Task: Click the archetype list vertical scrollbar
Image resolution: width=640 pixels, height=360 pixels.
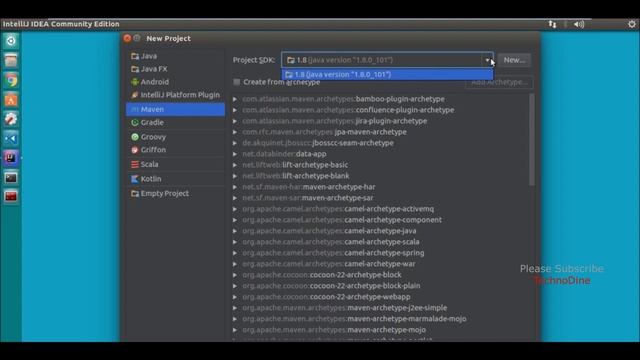Action: (x=531, y=140)
